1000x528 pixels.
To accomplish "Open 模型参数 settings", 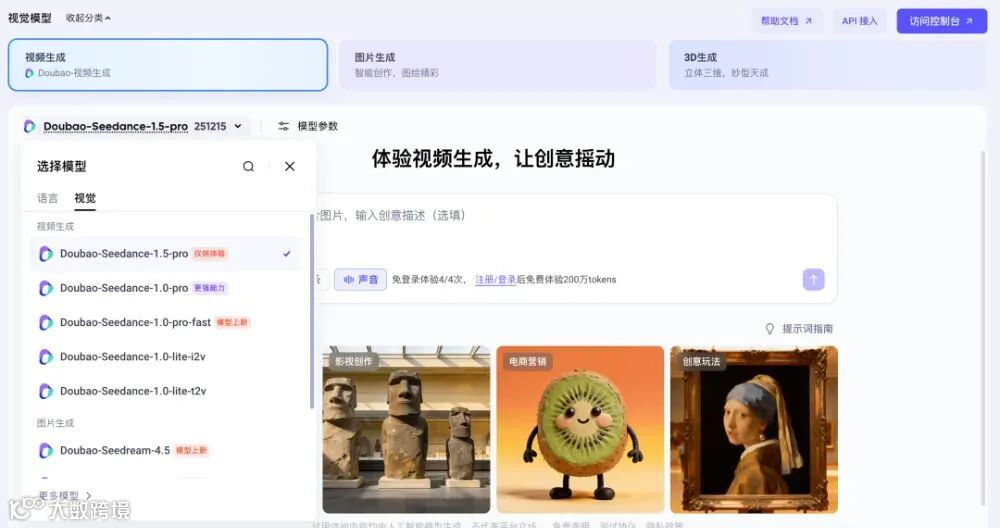I will click(x=308, y=126).
